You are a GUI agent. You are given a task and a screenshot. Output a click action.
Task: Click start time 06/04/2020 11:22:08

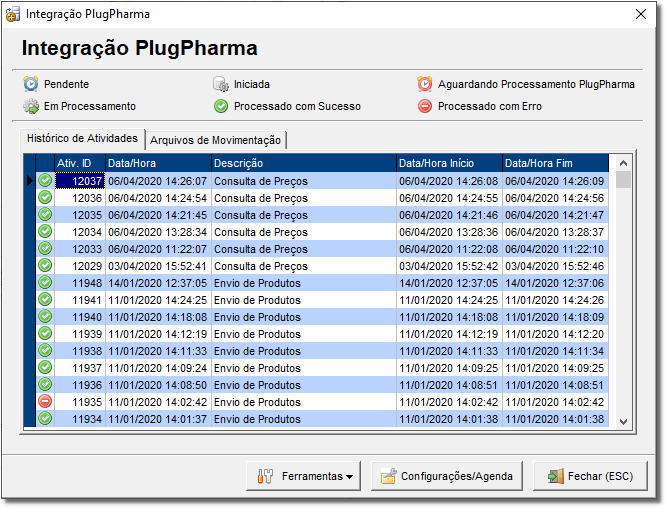point(448,249)
